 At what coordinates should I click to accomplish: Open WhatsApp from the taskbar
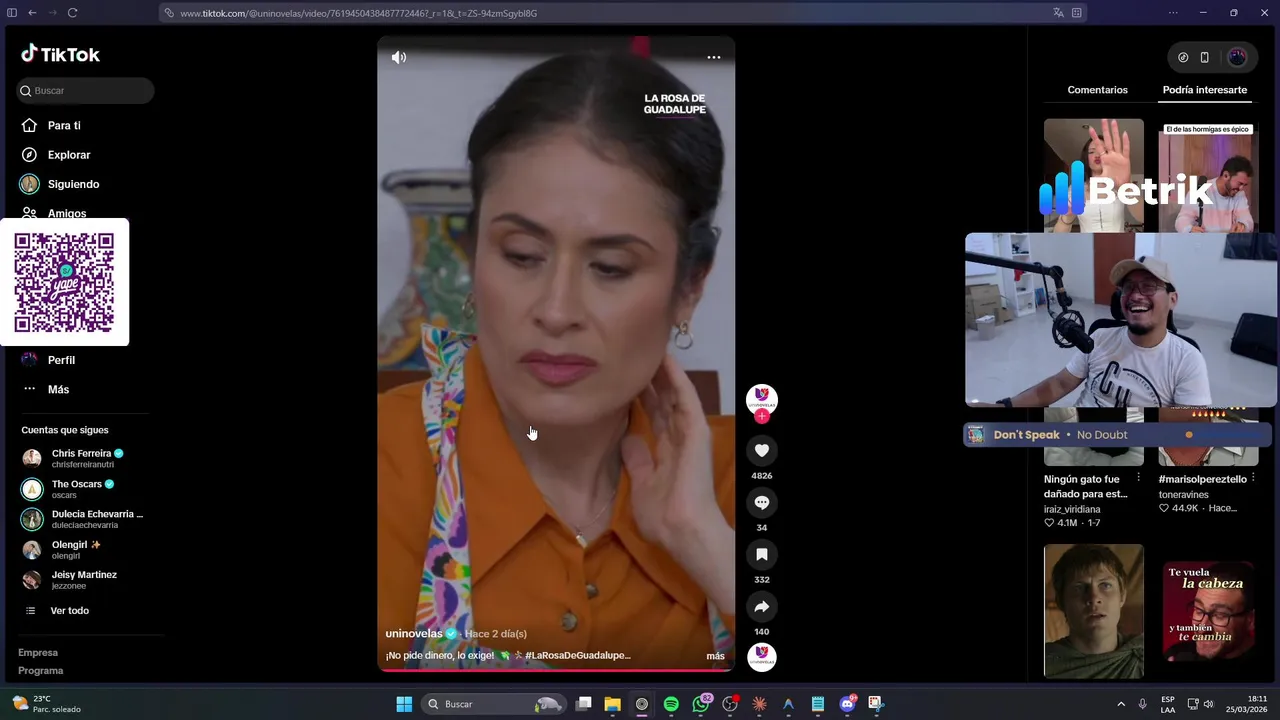click(701, 704)
